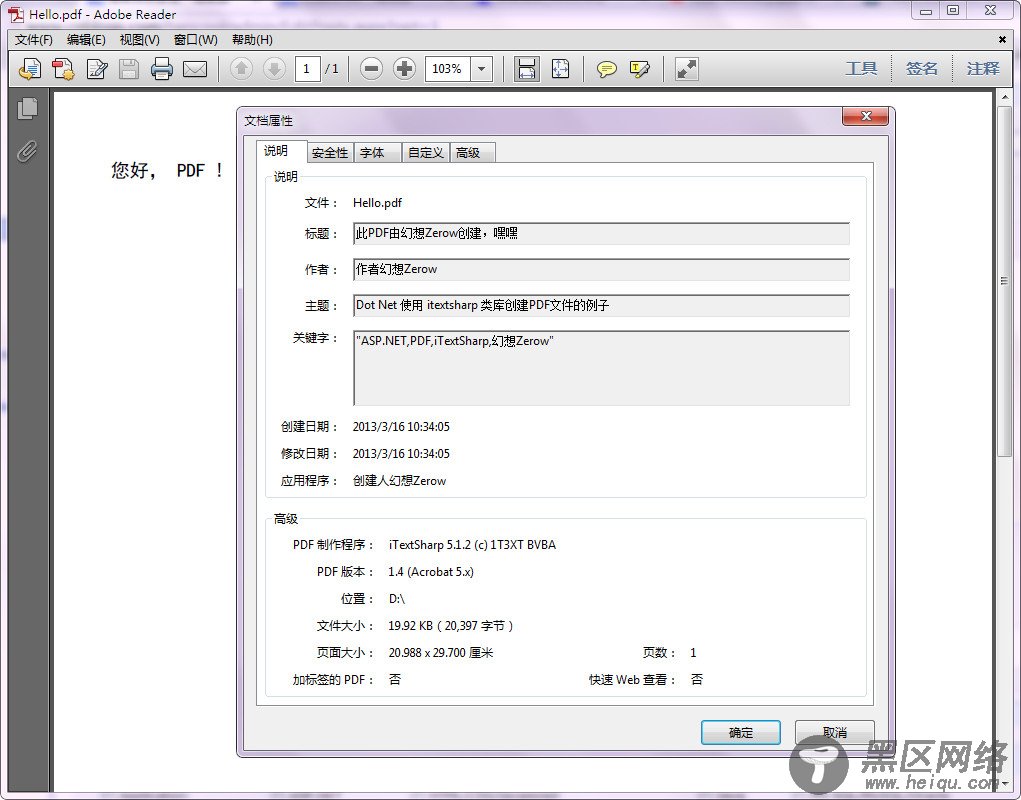Click the 标题 title field

coord(601,234)
